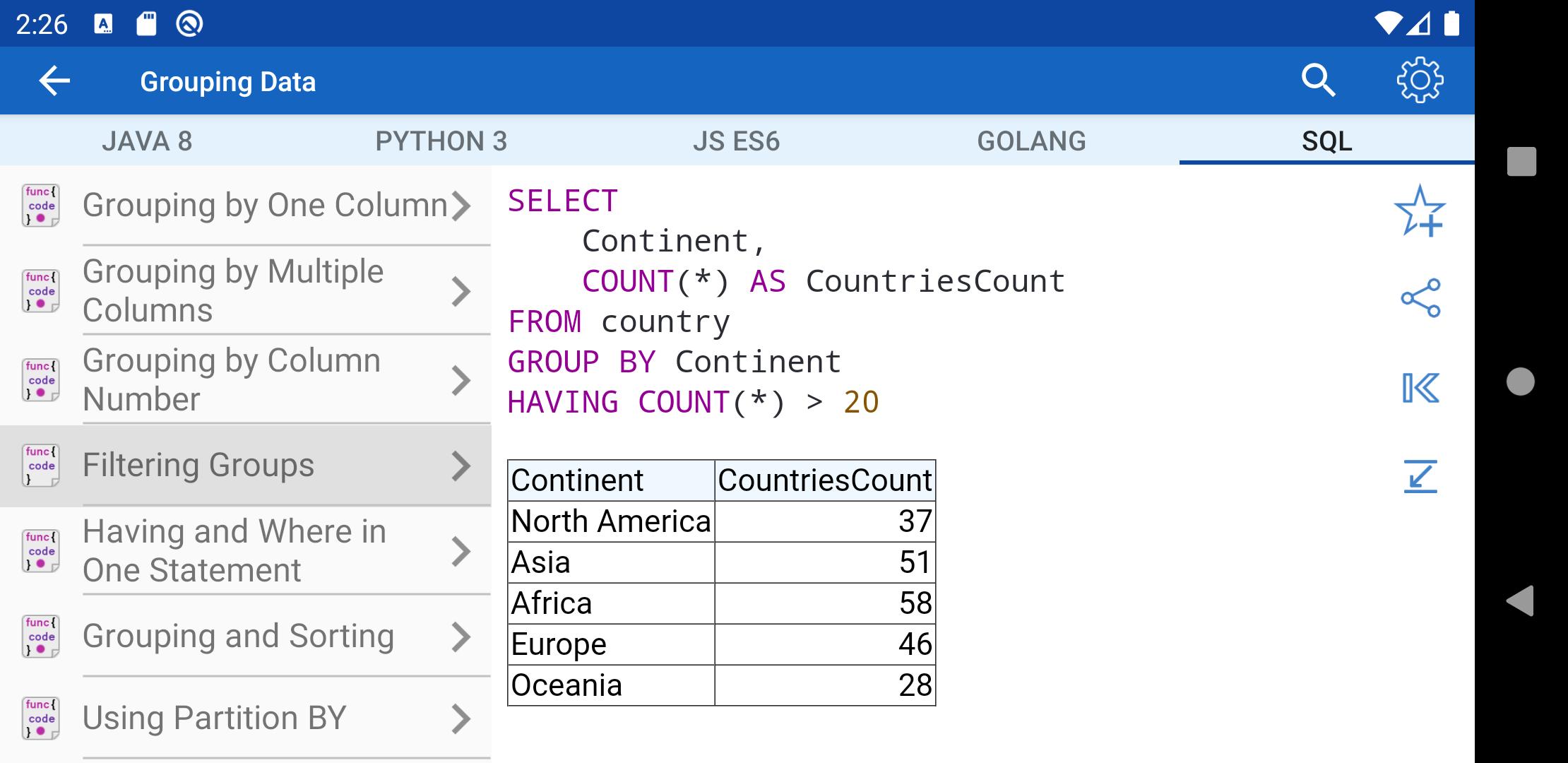
Task: Open settings gear icon
Action: [1420, 81]
